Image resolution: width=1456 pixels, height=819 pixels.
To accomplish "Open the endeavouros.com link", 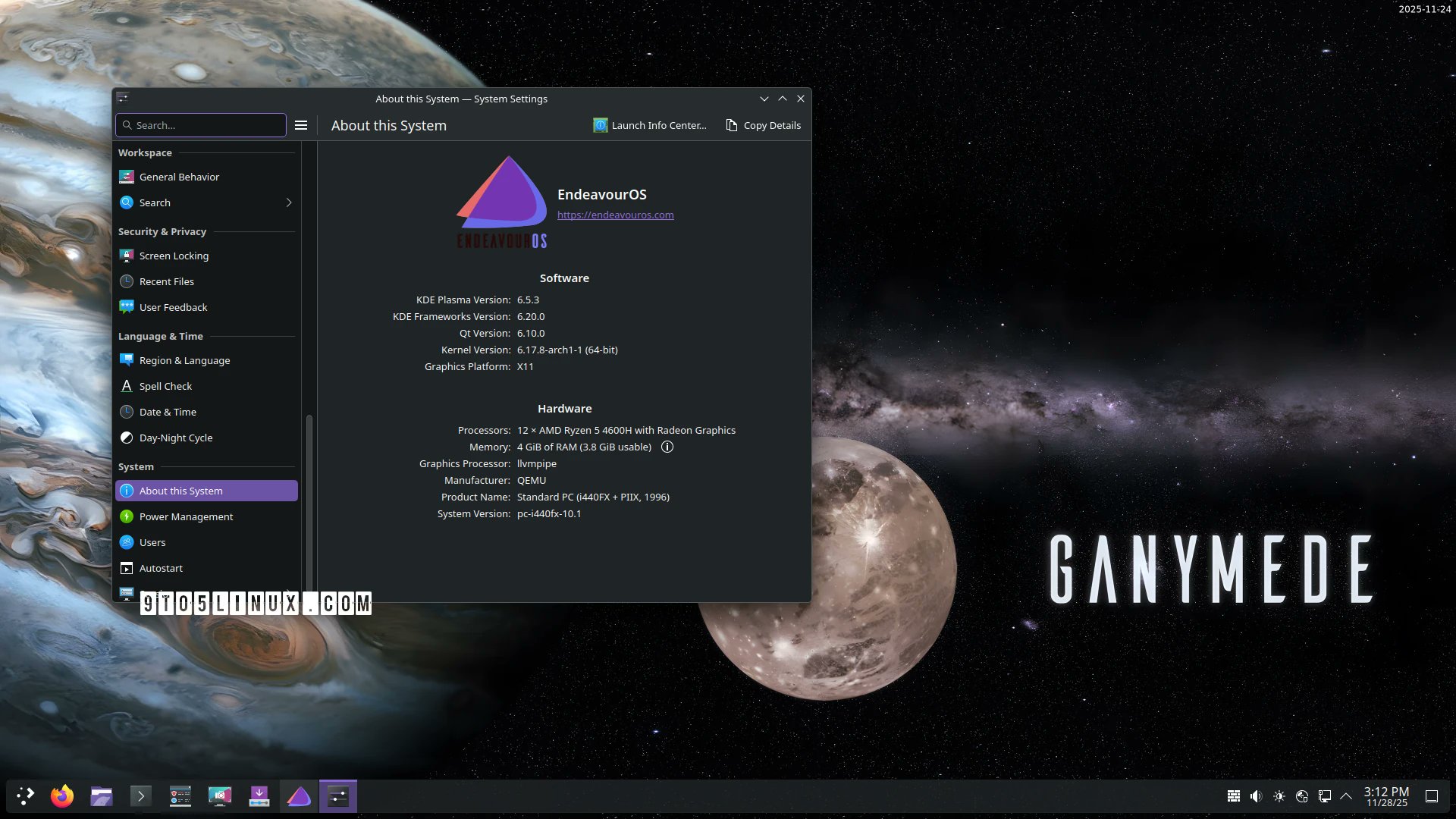I will pos(615,215).
